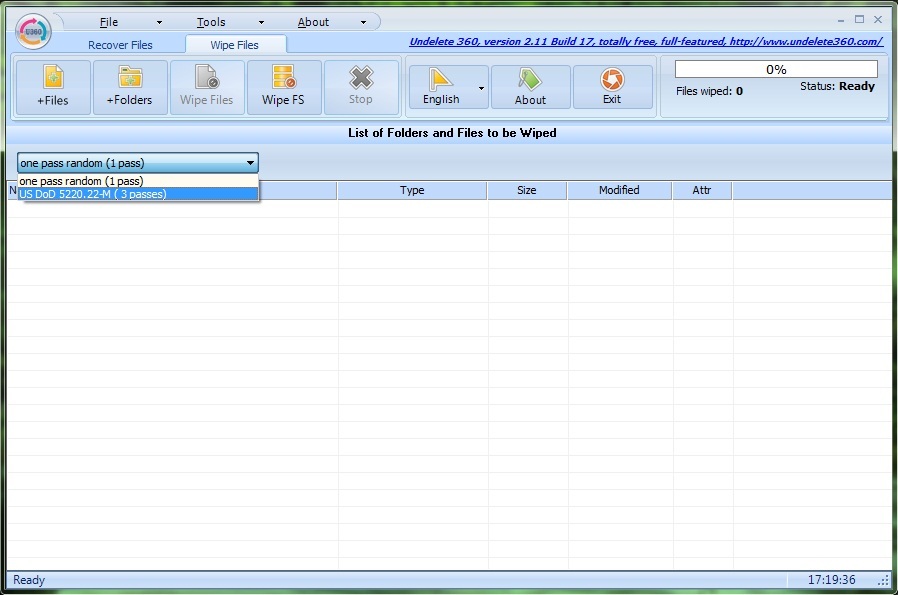
Task: Maximize the Undelete 360 window
Action: coord(859,19)
